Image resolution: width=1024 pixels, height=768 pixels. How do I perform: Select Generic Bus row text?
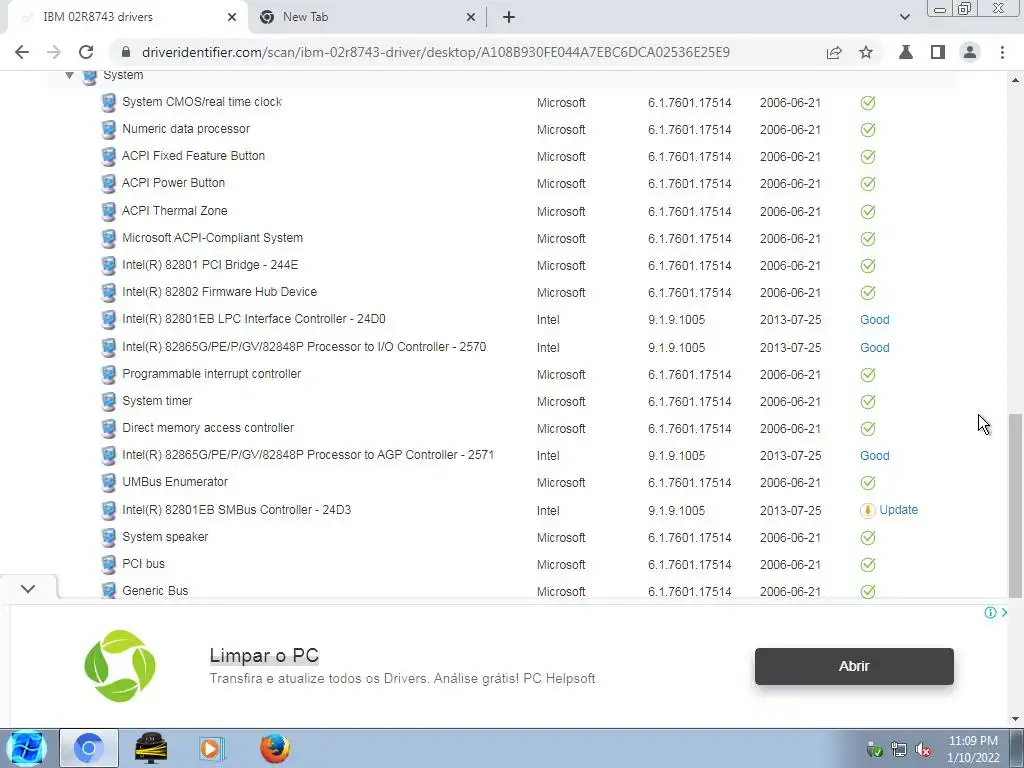pyautogui.click(x=155, y=590)
